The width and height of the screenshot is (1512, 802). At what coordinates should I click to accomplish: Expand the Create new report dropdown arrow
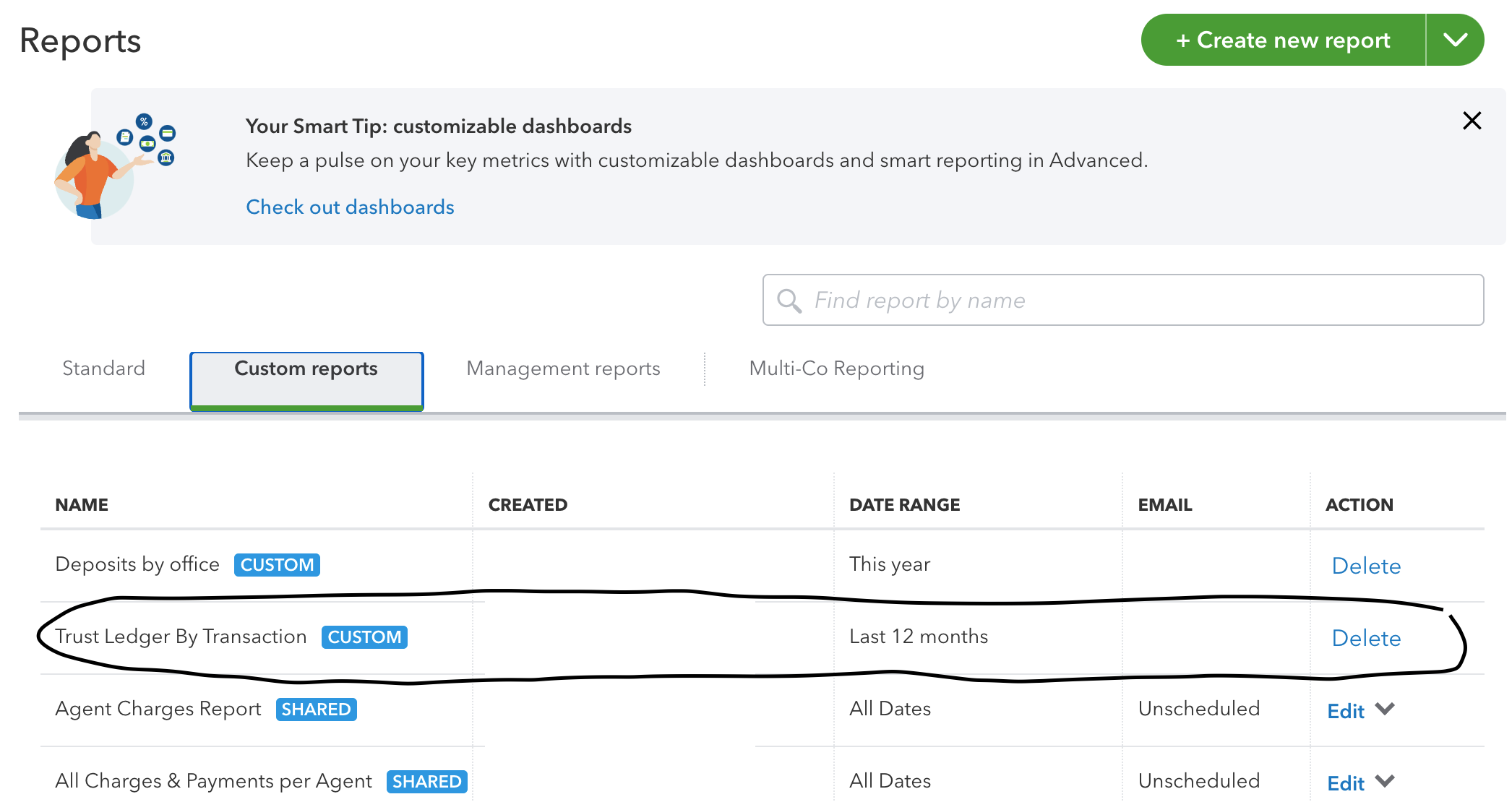click(x=1455, y=40)
